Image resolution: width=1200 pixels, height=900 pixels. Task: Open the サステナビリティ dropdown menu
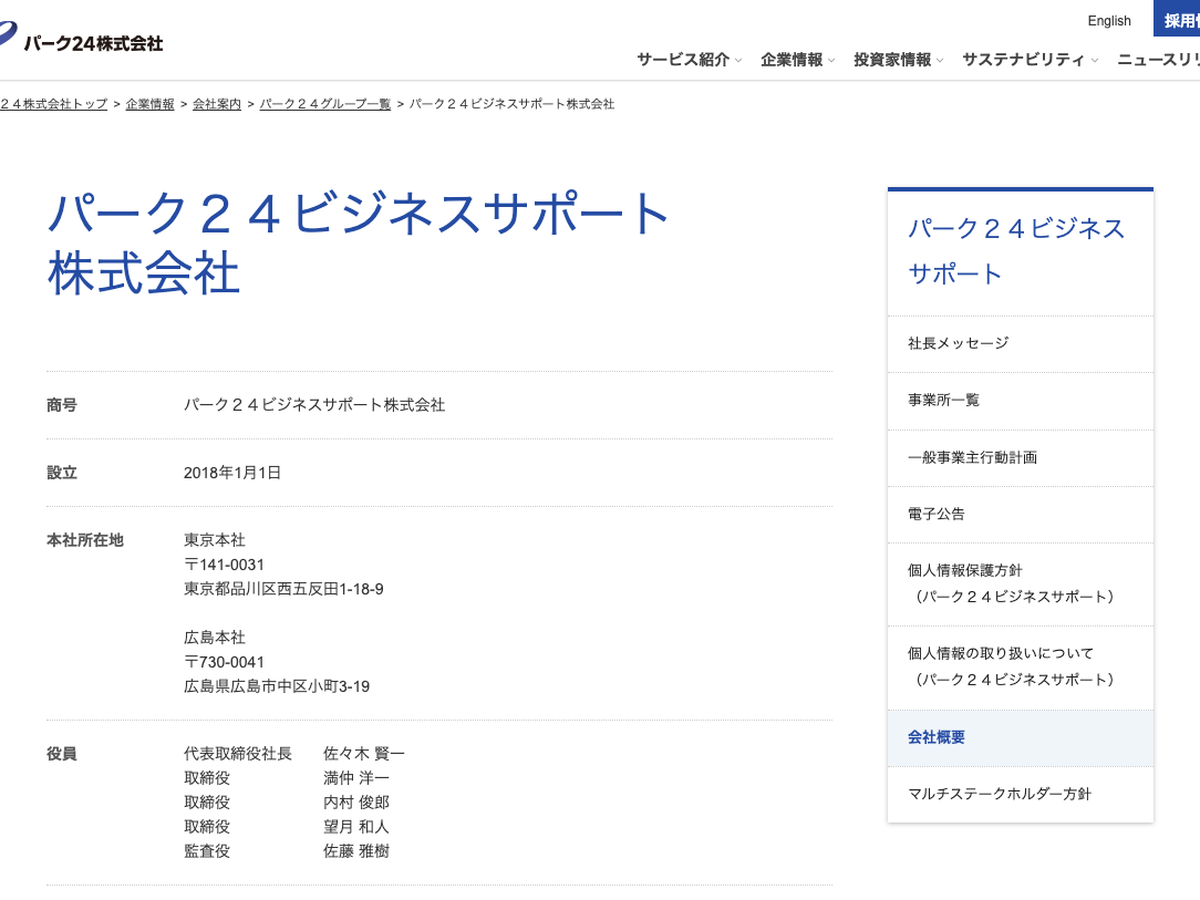point(1029,60)
